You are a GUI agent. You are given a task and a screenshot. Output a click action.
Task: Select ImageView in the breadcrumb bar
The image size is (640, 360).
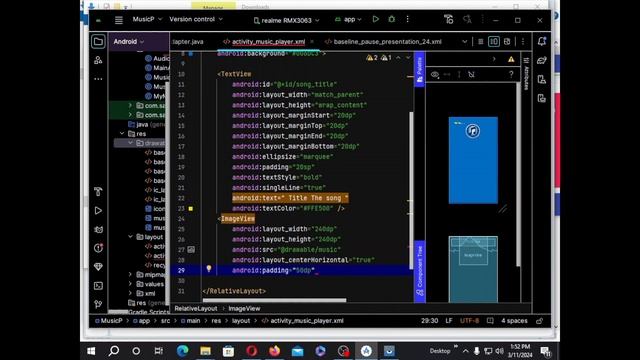[x=244, y=309]
